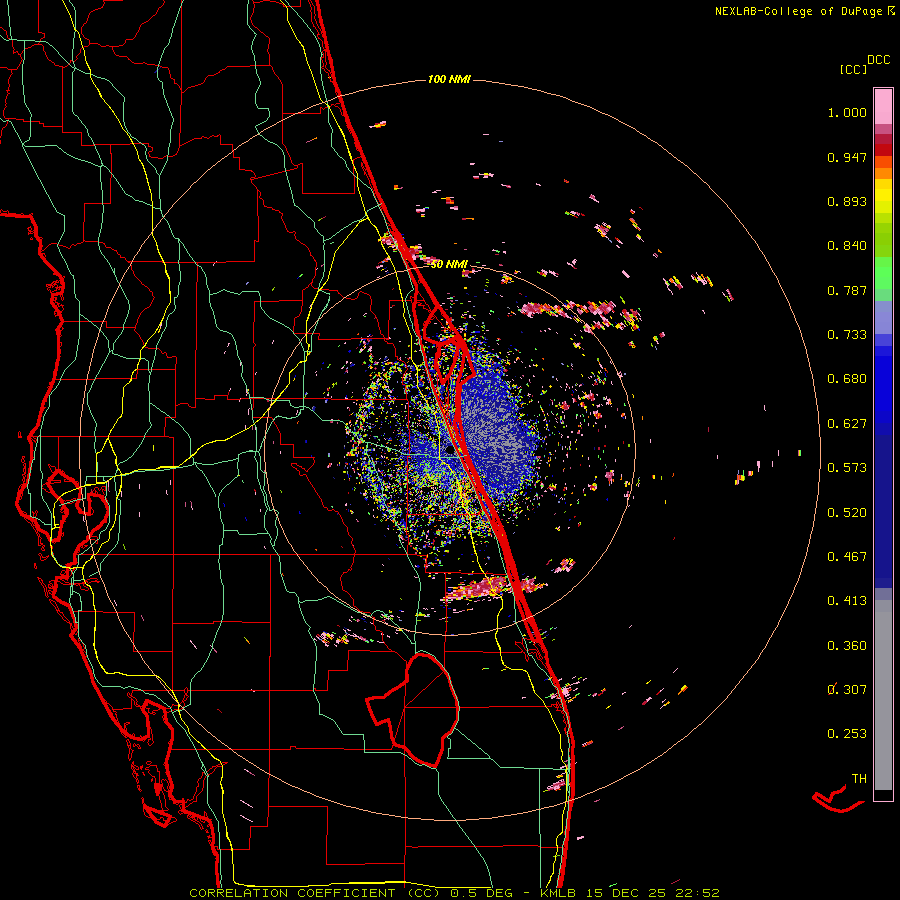Select the 0.467 scale value
900x900 pixels.
point(847,557)
